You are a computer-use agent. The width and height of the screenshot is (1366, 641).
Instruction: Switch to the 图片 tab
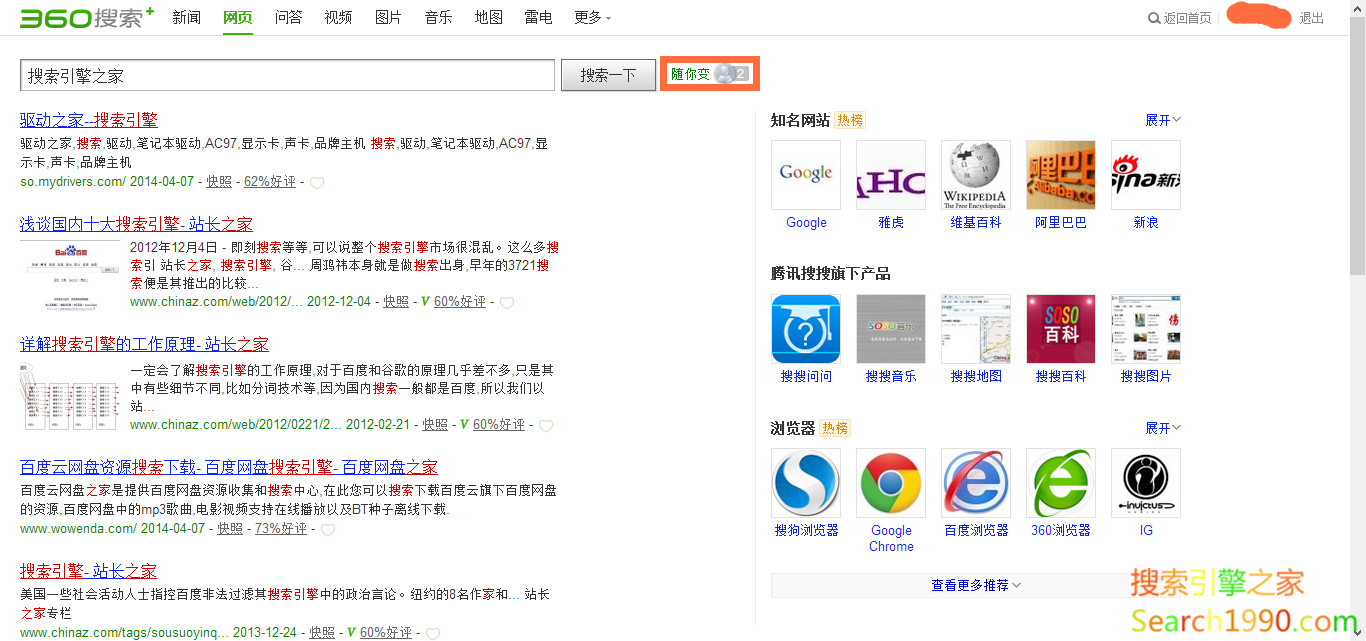[x=389, y=17]
